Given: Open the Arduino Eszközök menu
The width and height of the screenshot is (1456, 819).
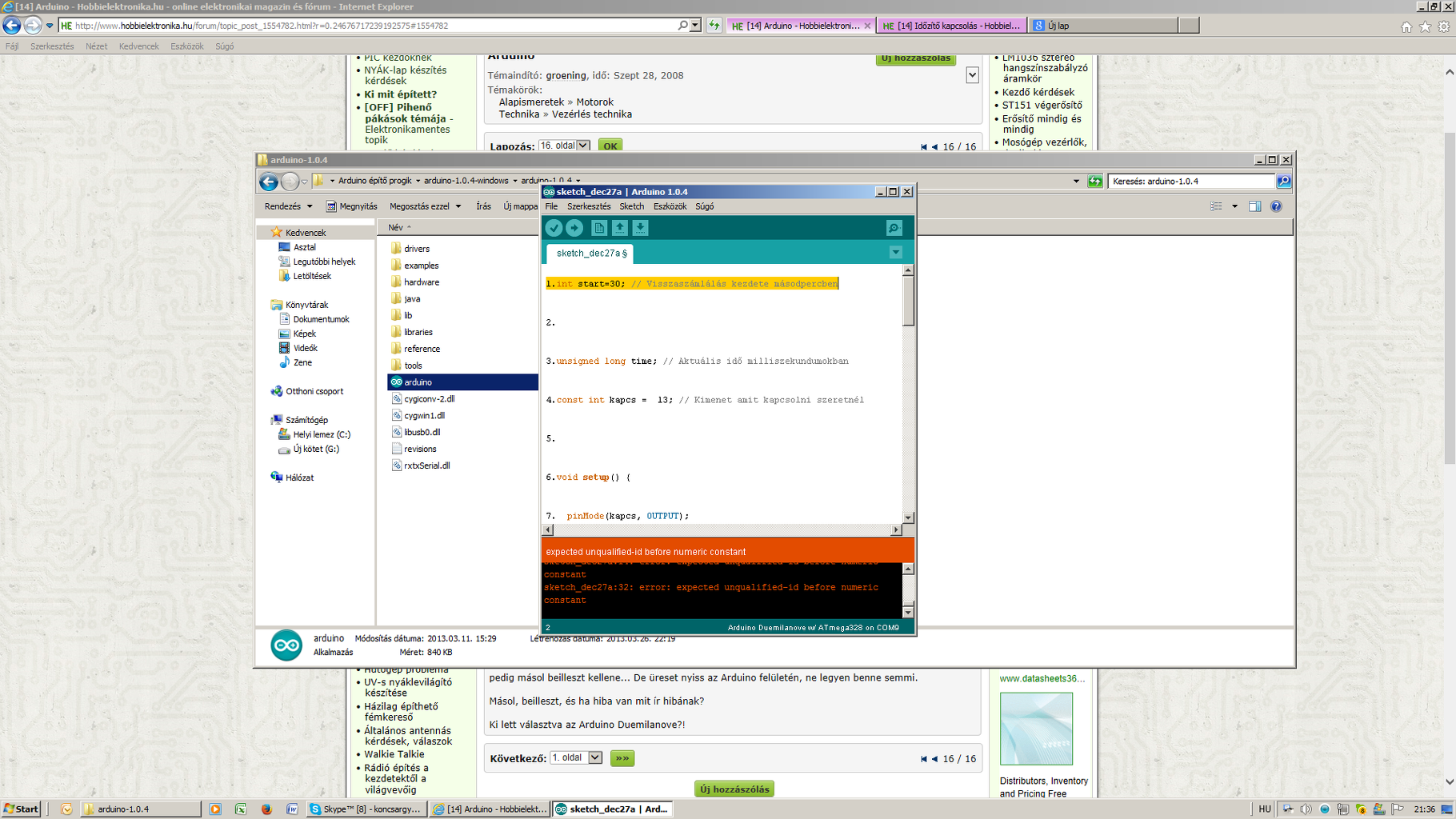Looking at the screenshot, I should pos(670,206).
